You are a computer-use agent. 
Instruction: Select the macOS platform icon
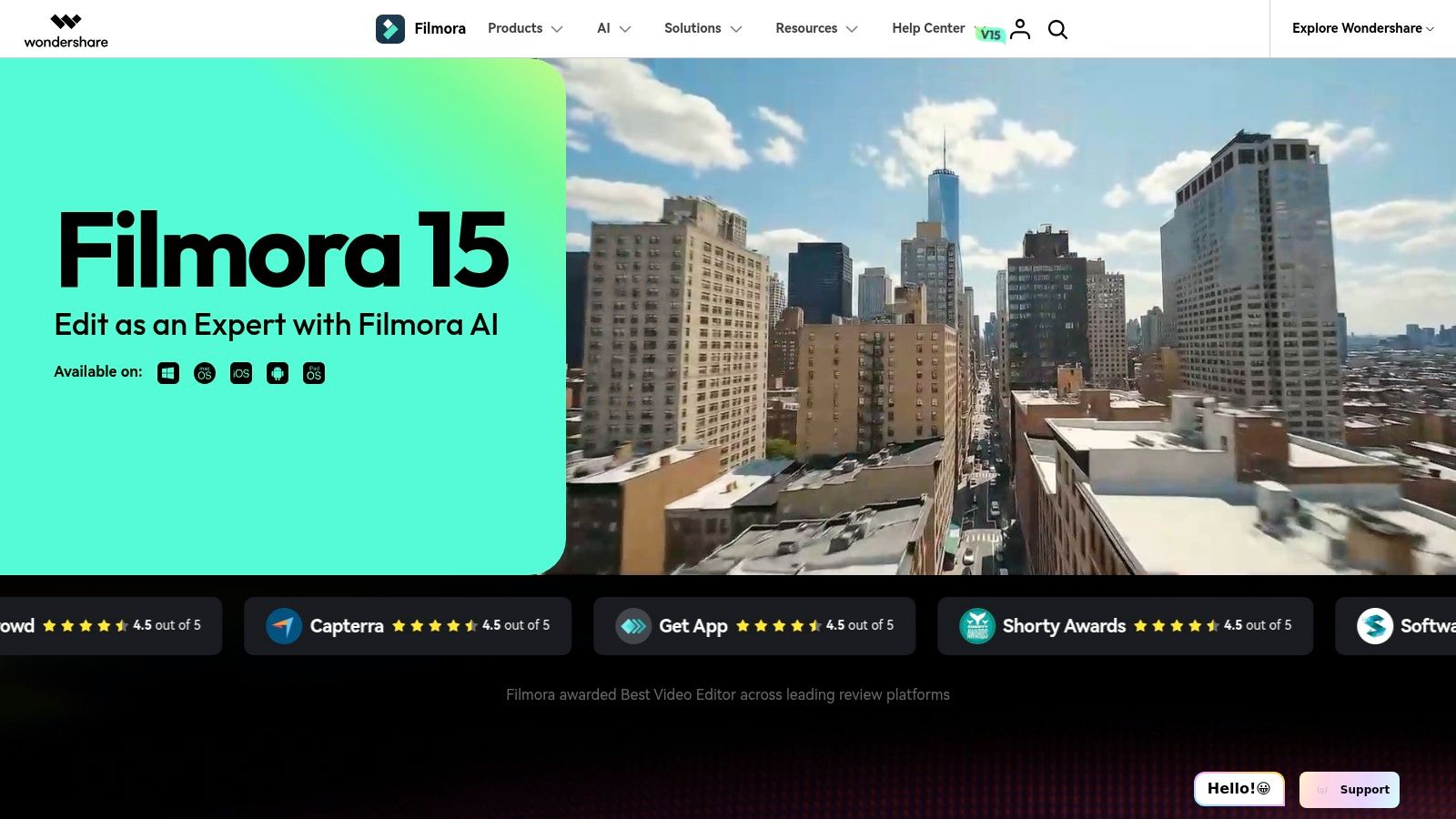[x=205, y=373]
